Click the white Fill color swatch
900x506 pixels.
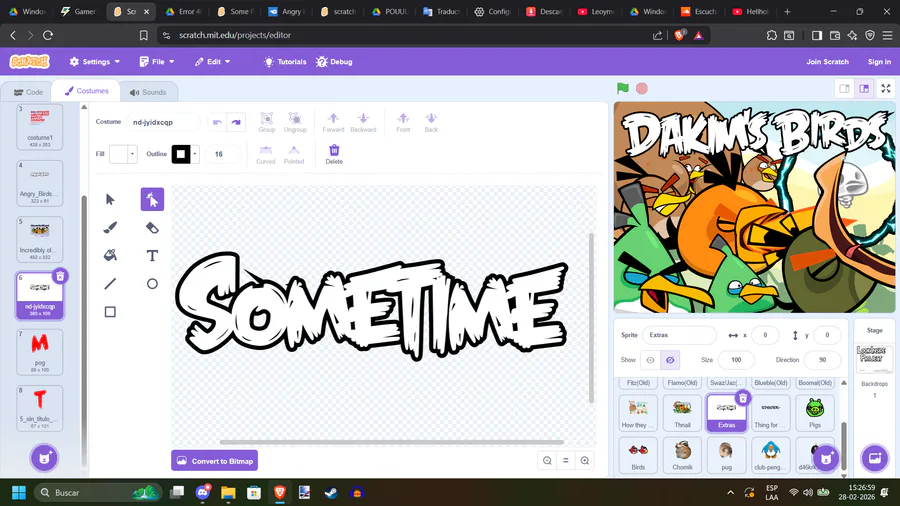118,154
